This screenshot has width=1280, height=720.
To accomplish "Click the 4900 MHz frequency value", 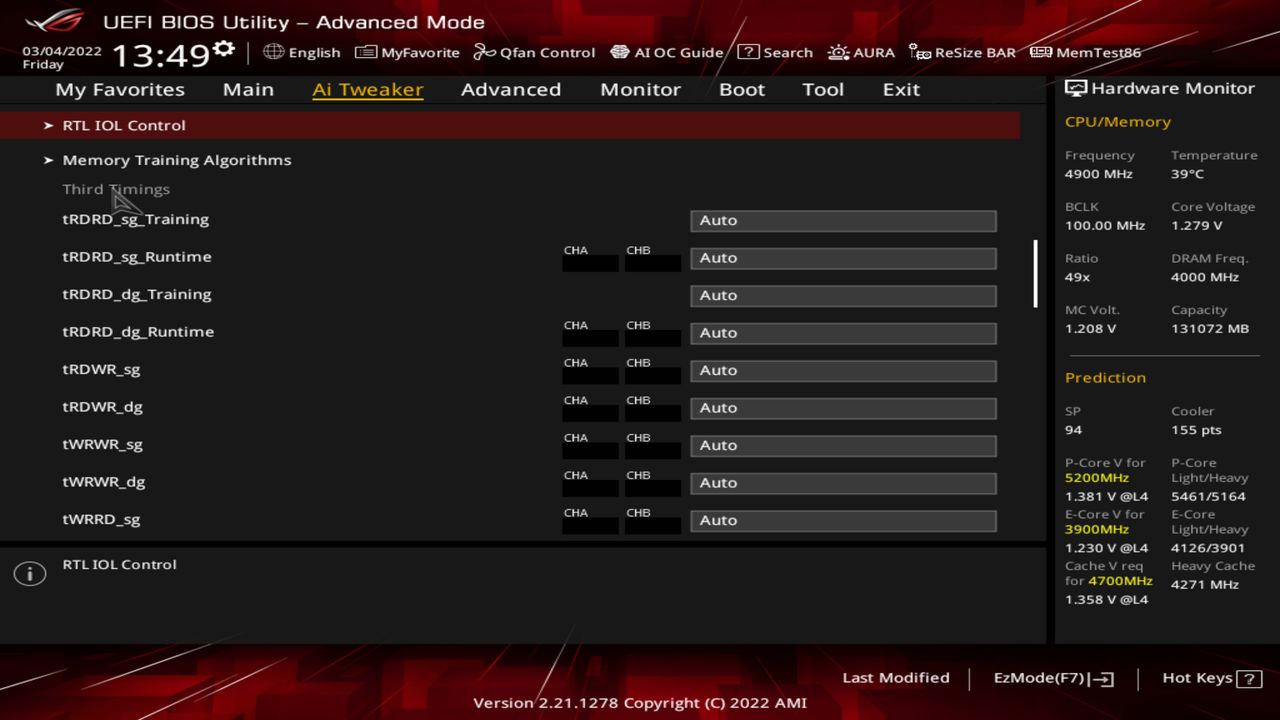I will coord(1099,174).
